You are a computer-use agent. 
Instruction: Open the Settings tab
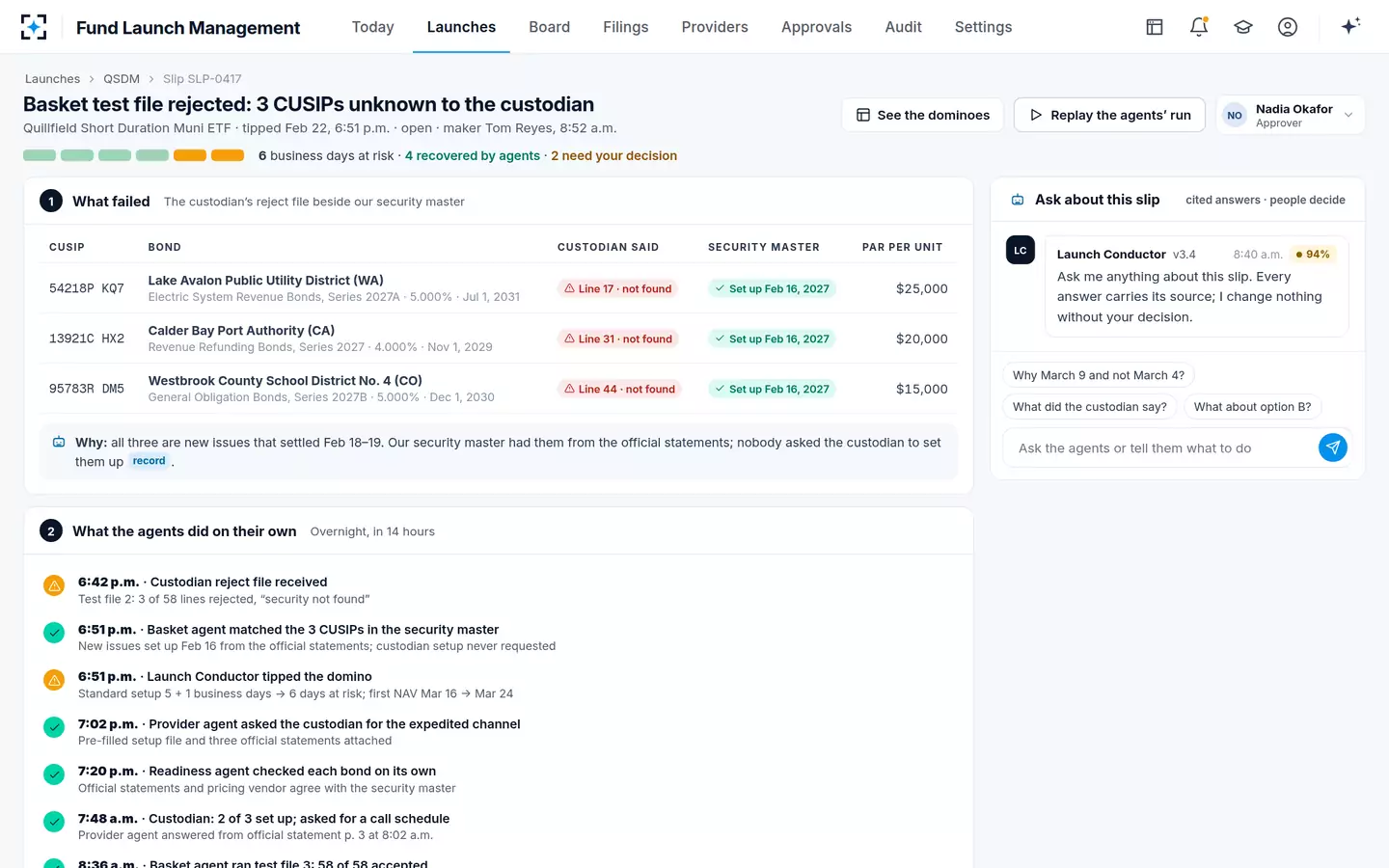click(983, 27)
